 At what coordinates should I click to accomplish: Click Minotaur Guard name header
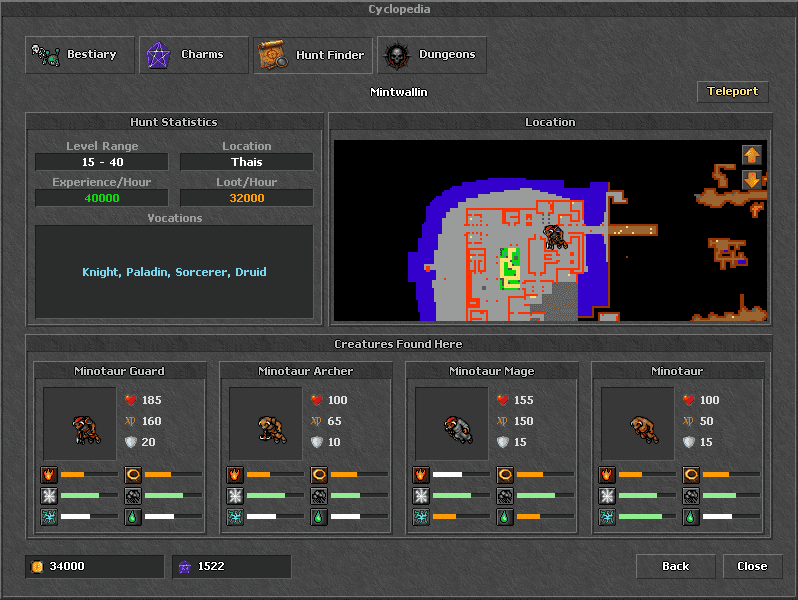coord(120,371)
